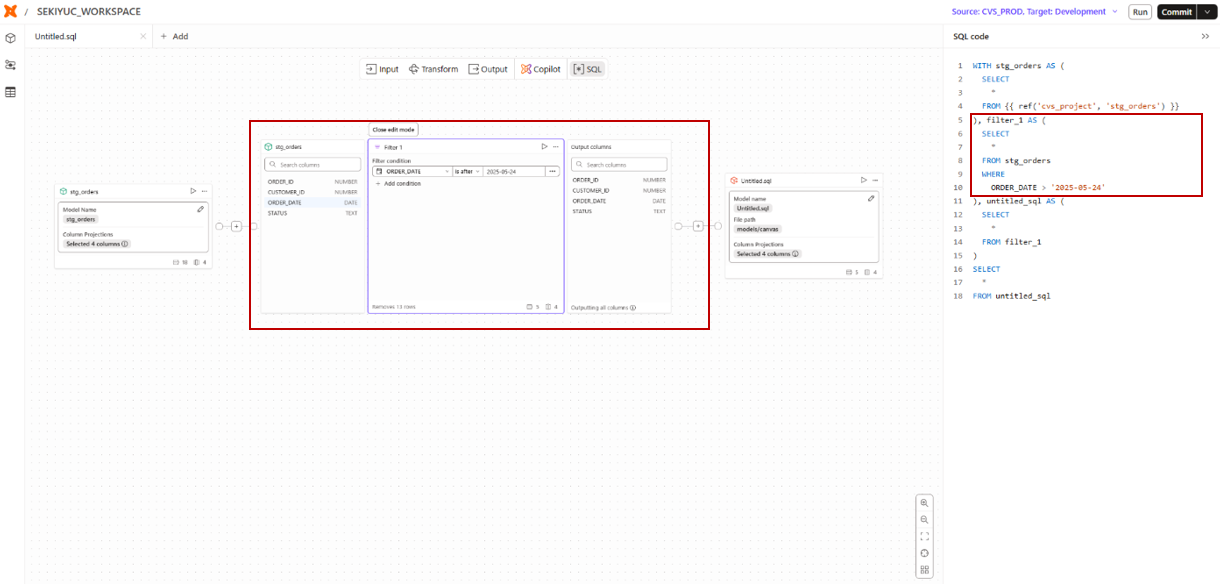Fit the canvas to view

click(x=925, y=536)
